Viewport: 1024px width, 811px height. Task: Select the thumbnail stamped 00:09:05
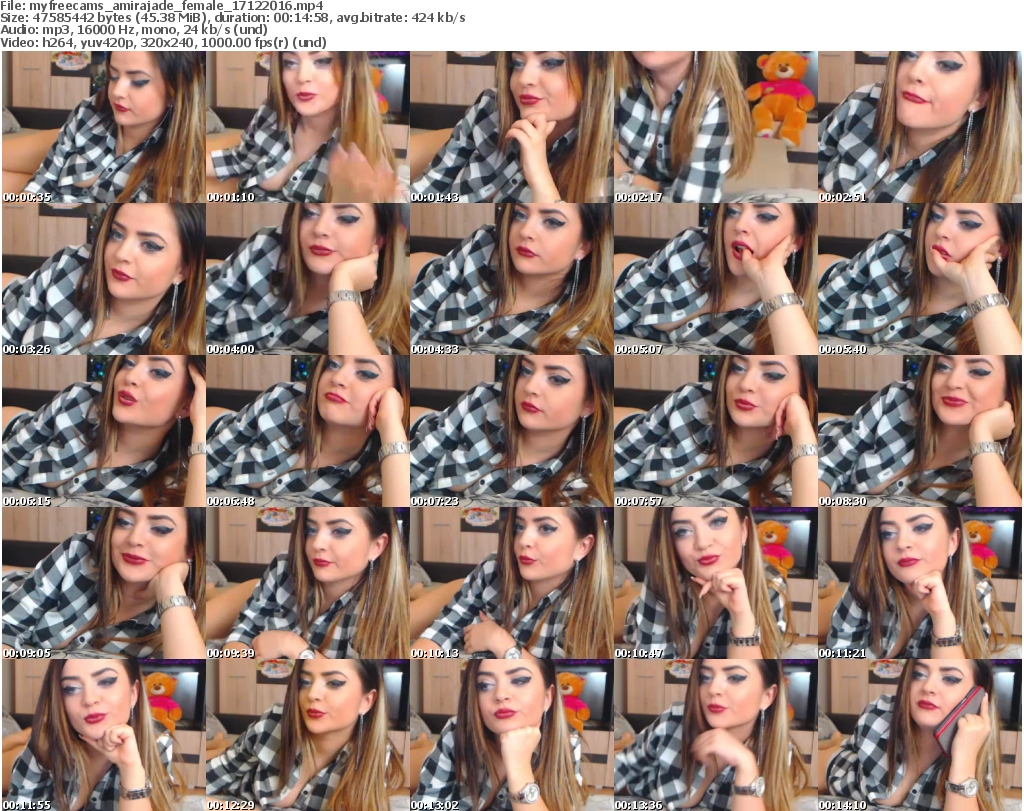coord(104,584)
